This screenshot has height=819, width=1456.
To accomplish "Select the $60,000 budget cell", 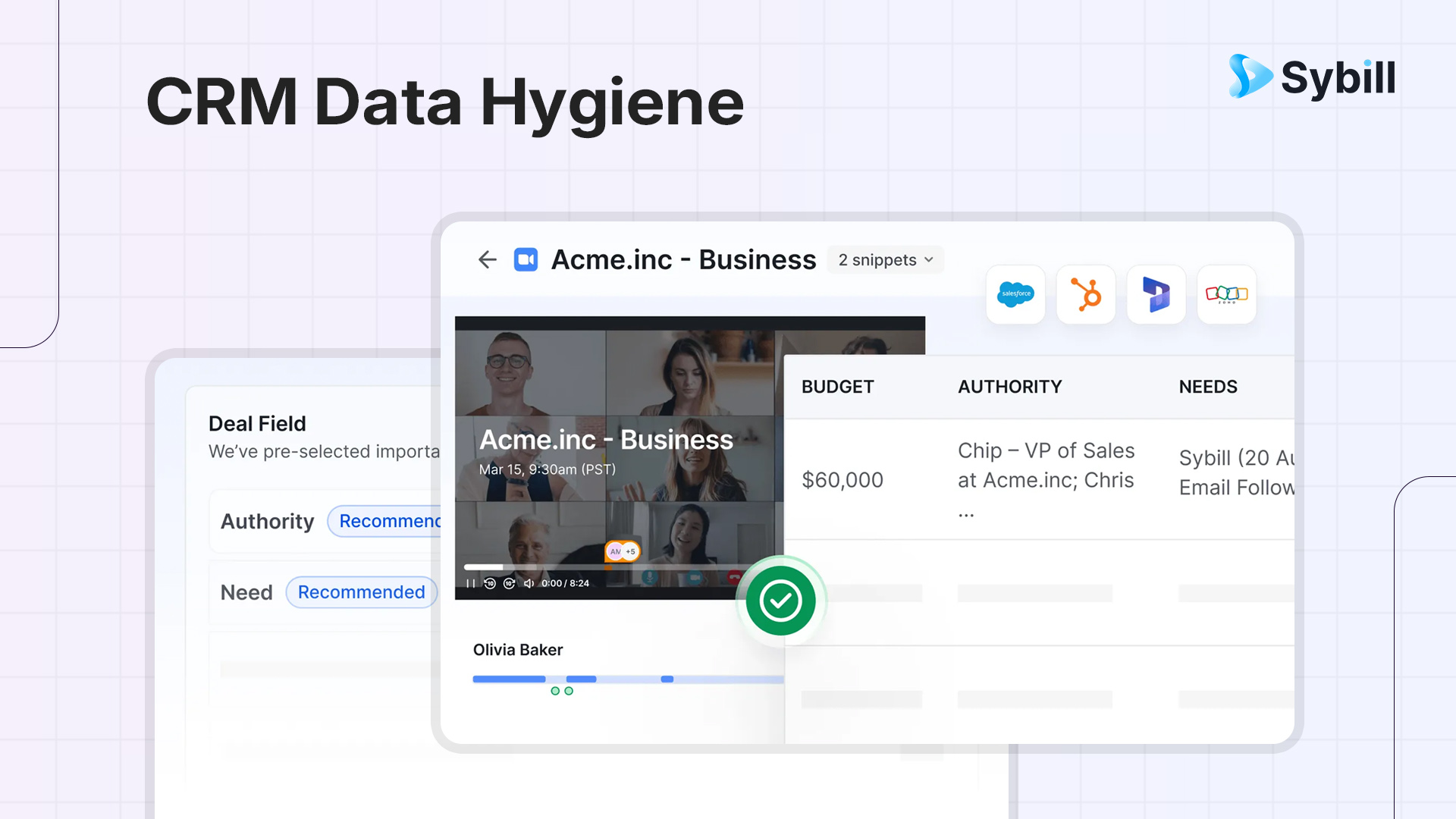I will [x=843, y=480].
